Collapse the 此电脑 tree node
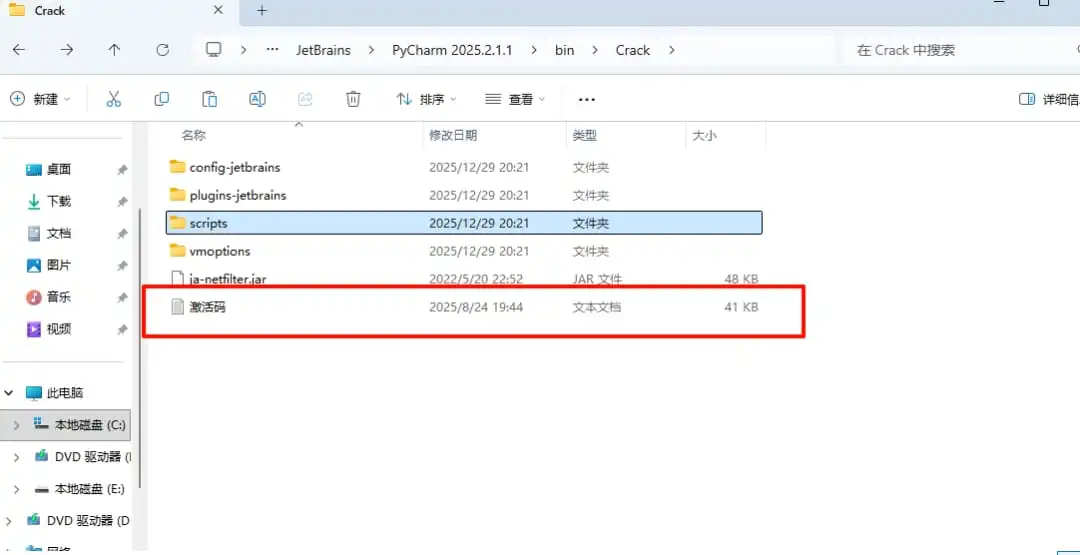Image resolution: width=1080 pixels, height=555 pixels. [9, 393]
